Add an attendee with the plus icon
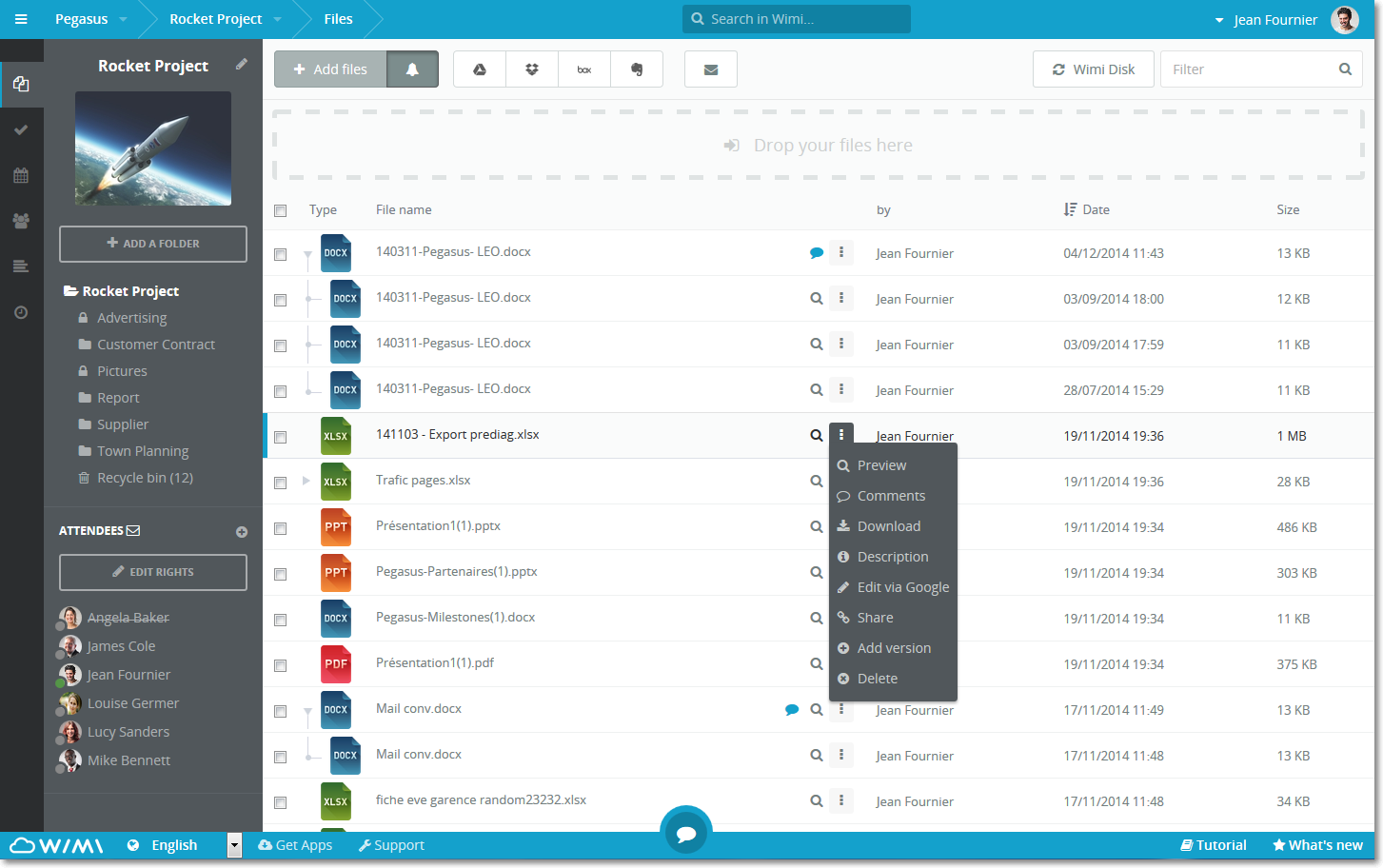This screenshot has width=1383, height=868. (x=242, y=532)
